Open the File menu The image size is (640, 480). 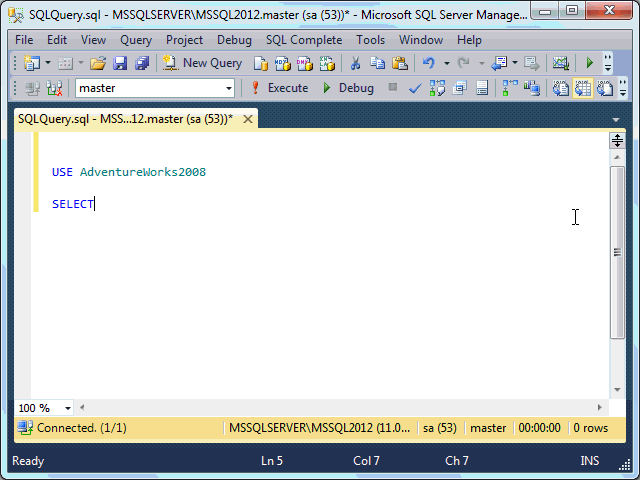pos(24,40)
